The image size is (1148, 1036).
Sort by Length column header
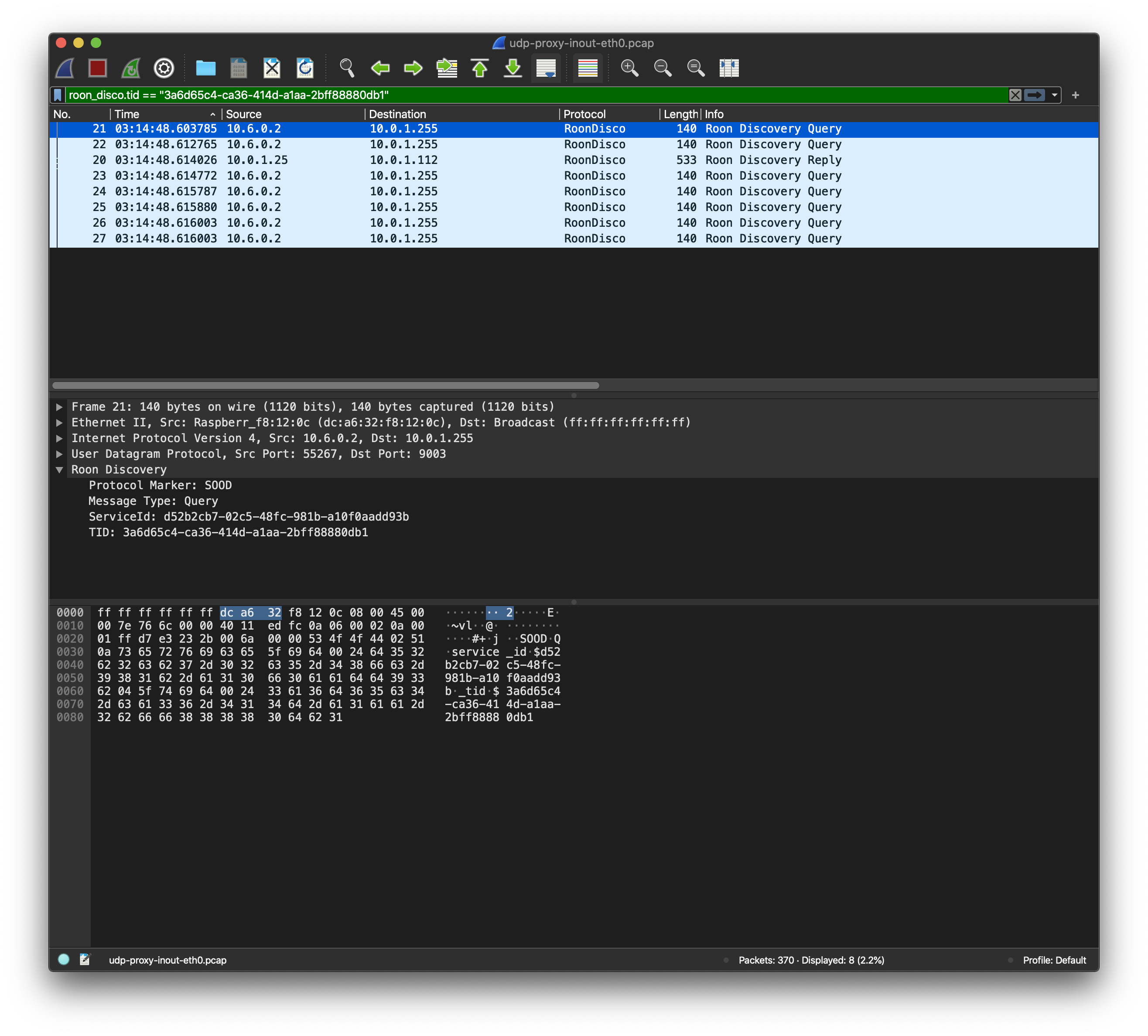tap(680, 114)
